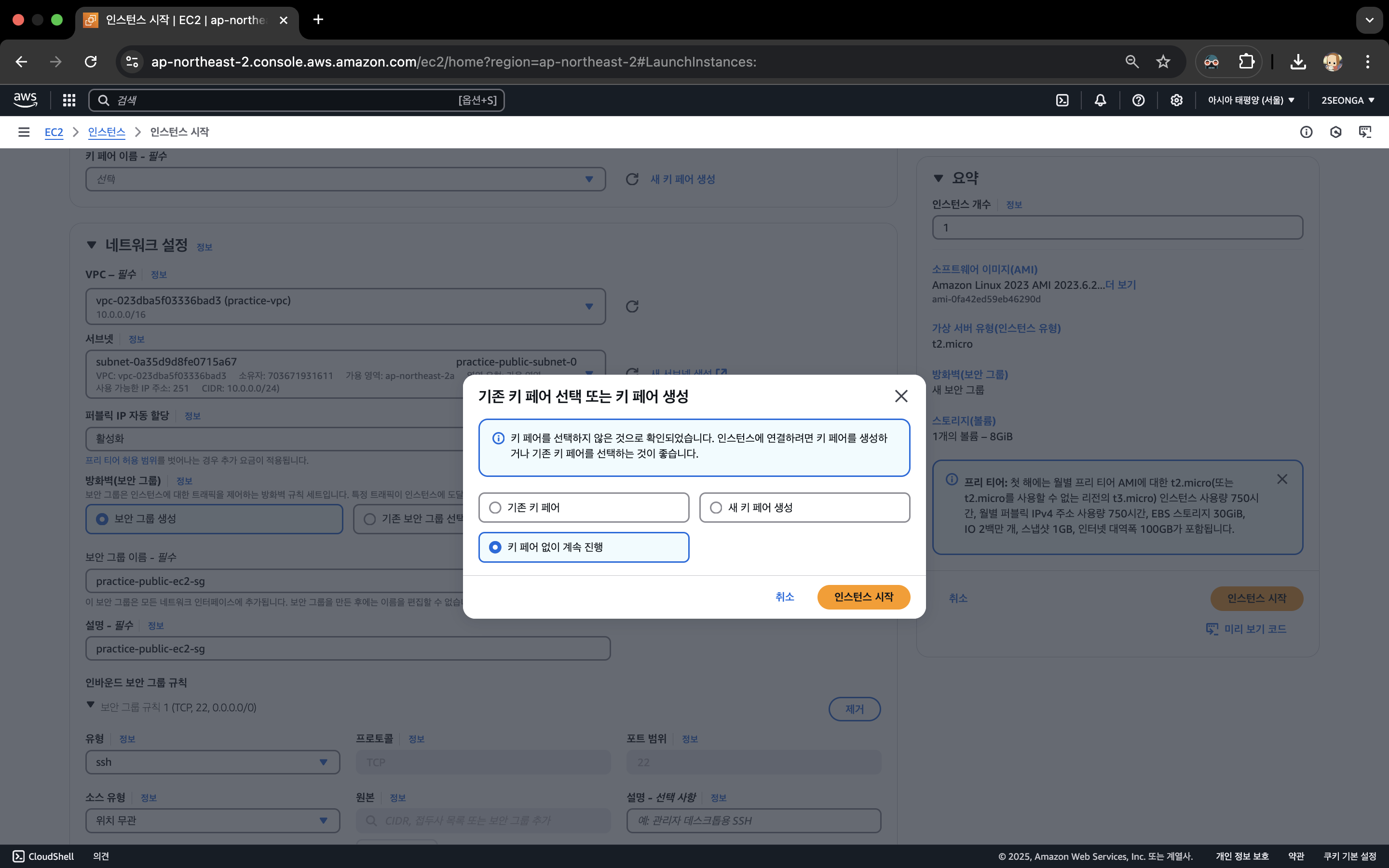Open the 2SEONGA account menu
1389x868 pixels.
click(1347, 100)
